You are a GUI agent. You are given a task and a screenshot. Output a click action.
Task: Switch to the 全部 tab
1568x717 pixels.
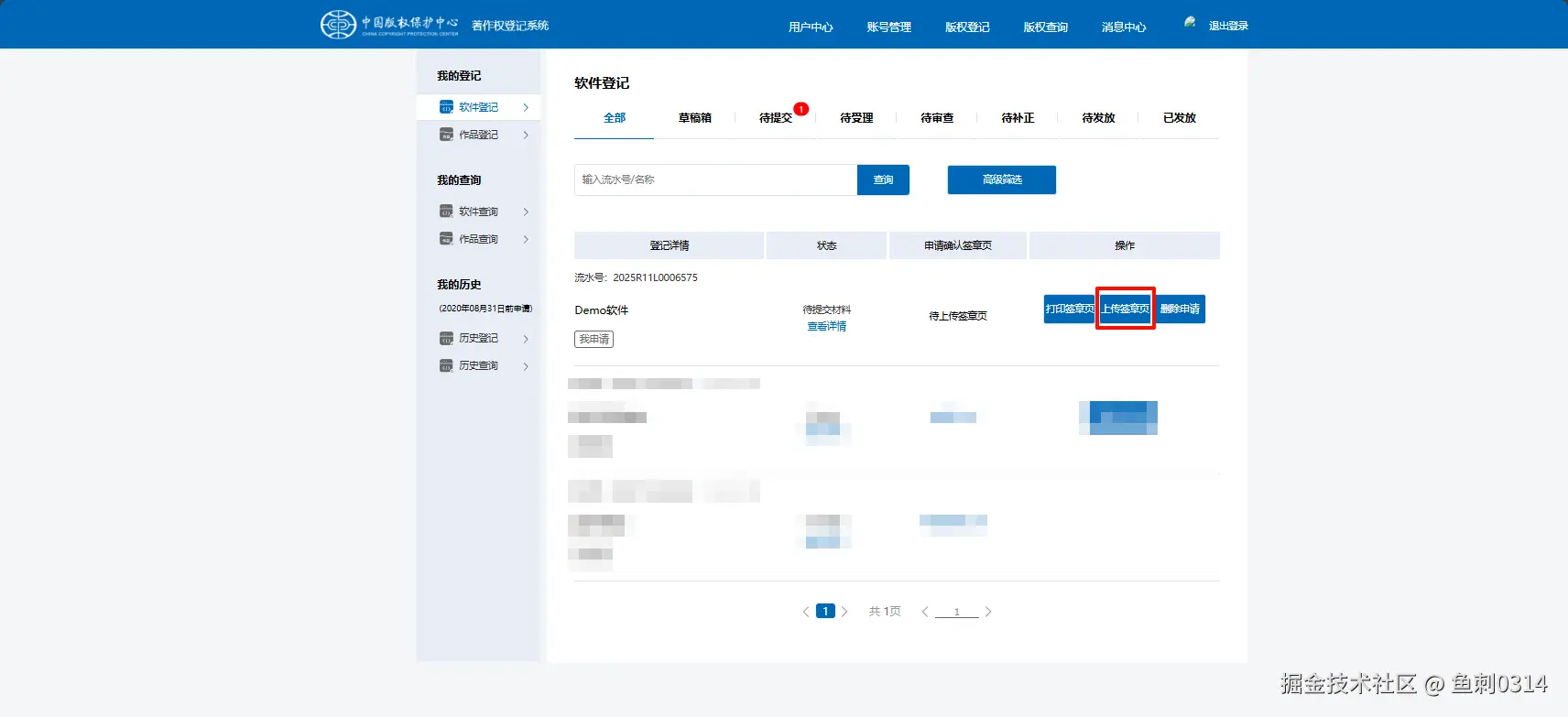615,118
